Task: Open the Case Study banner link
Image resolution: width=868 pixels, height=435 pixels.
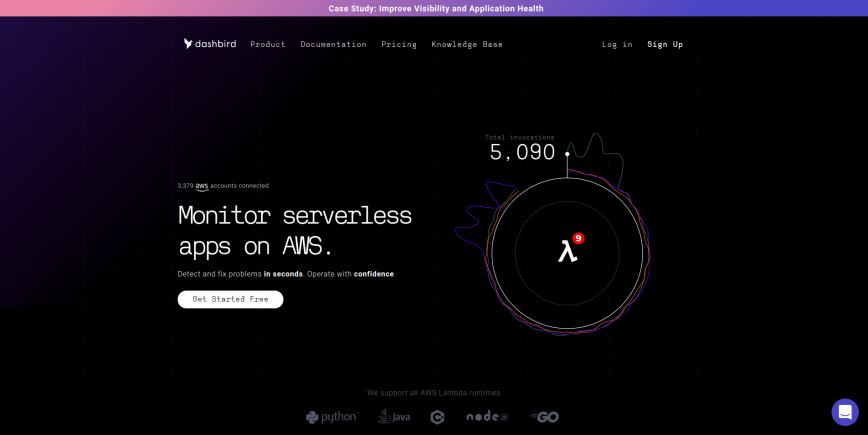Action: click(436, 8)
